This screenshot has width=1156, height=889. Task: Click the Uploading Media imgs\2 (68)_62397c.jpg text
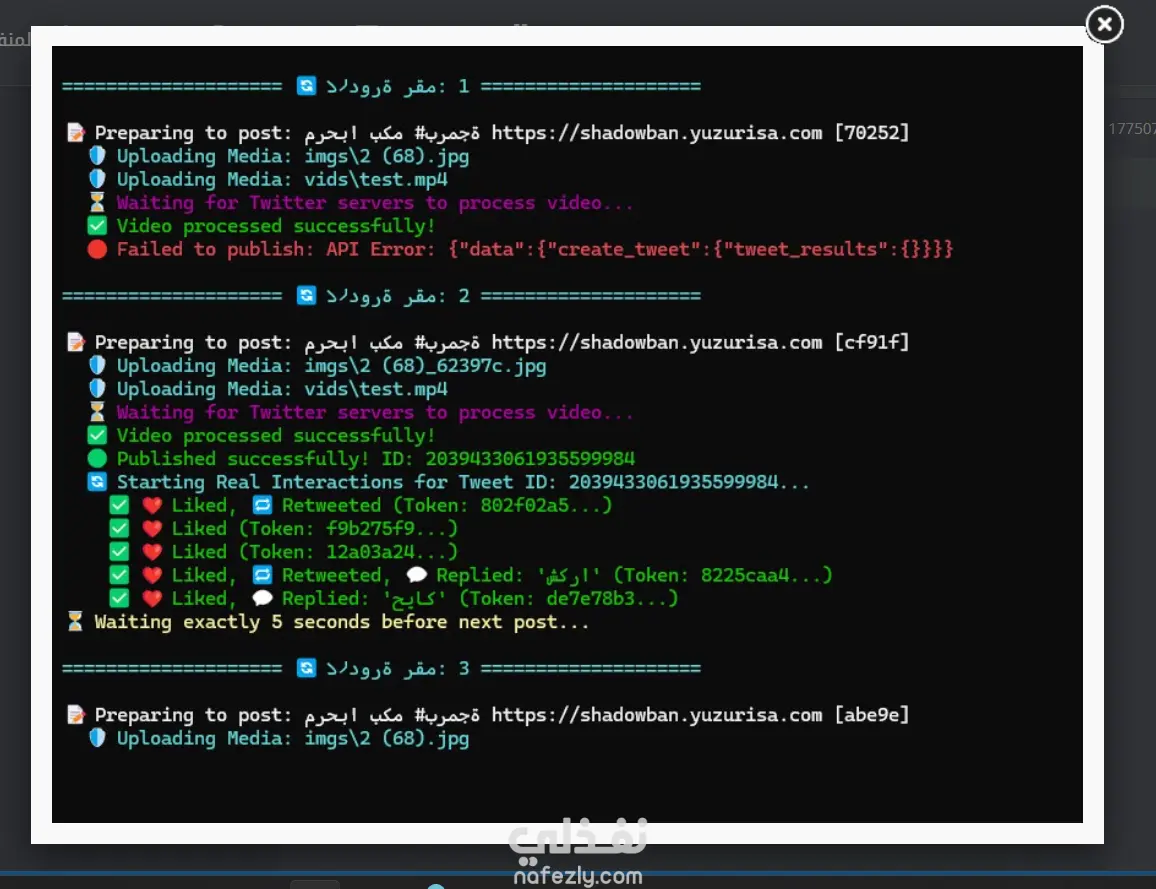point(331,366)
